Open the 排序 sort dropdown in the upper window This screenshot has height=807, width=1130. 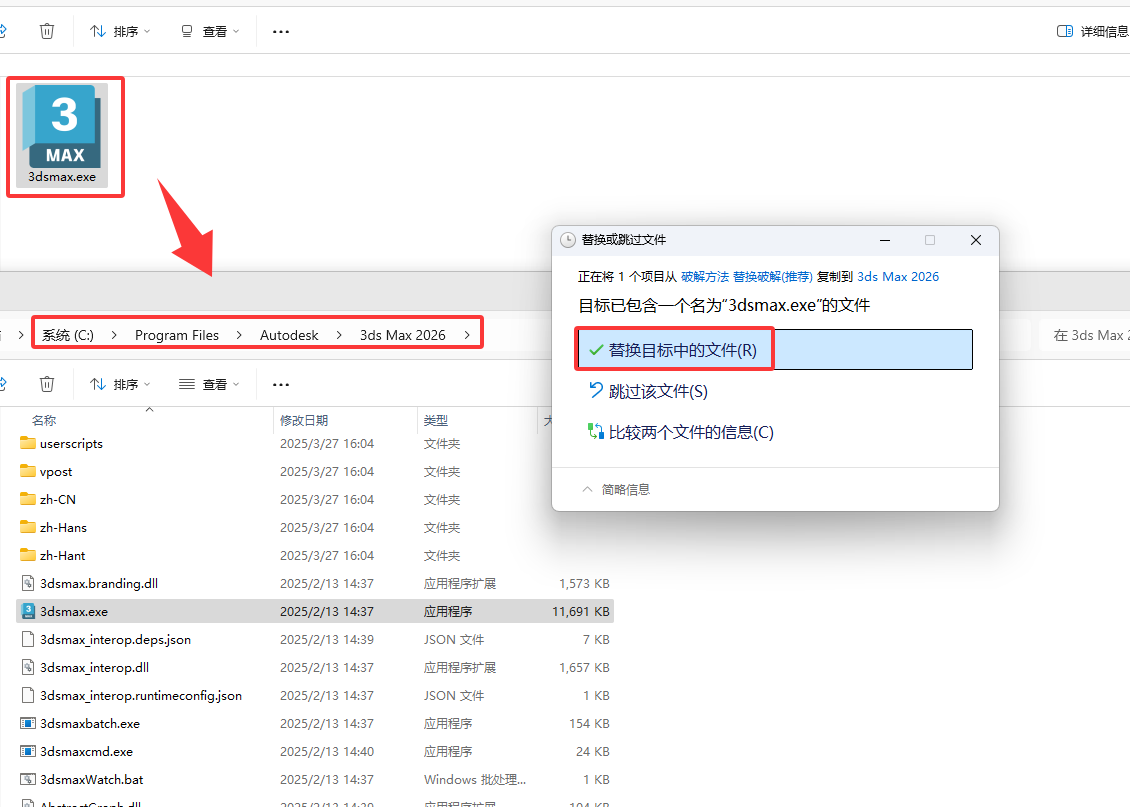pos(120,31)
